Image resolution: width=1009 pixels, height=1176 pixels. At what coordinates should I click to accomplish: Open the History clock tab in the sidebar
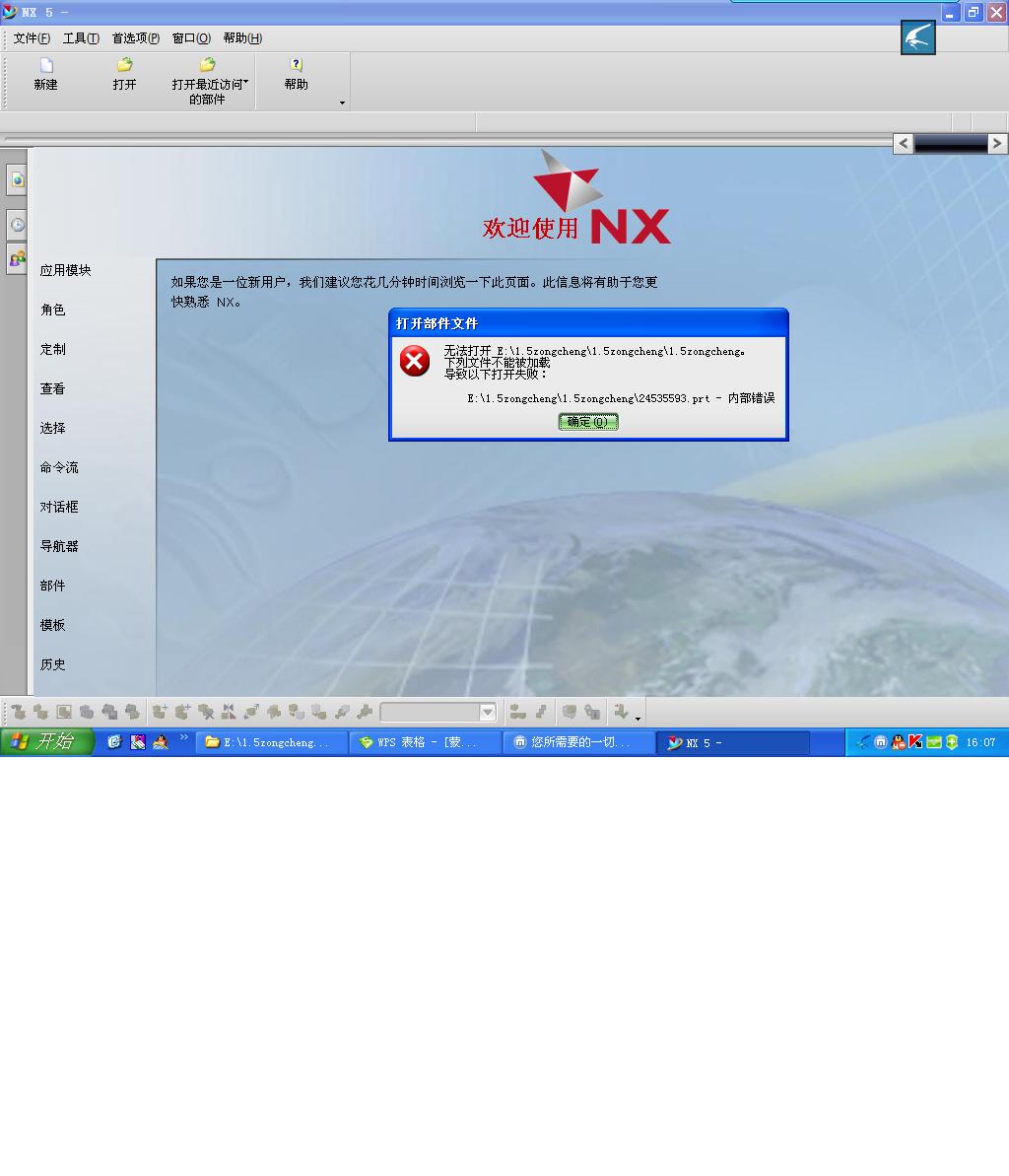17,225
